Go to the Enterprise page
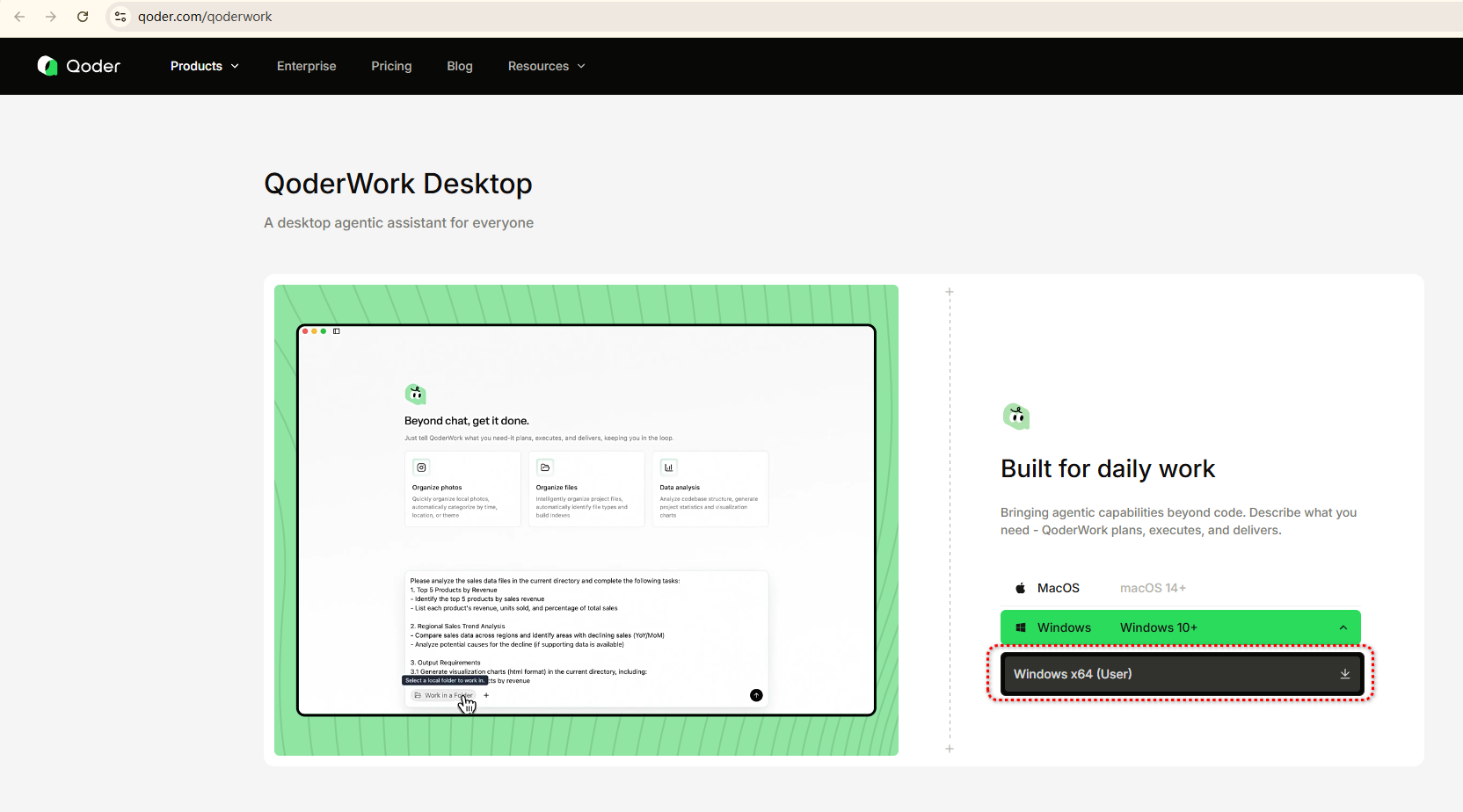The image size is (1463, 812). pos(306,66)
